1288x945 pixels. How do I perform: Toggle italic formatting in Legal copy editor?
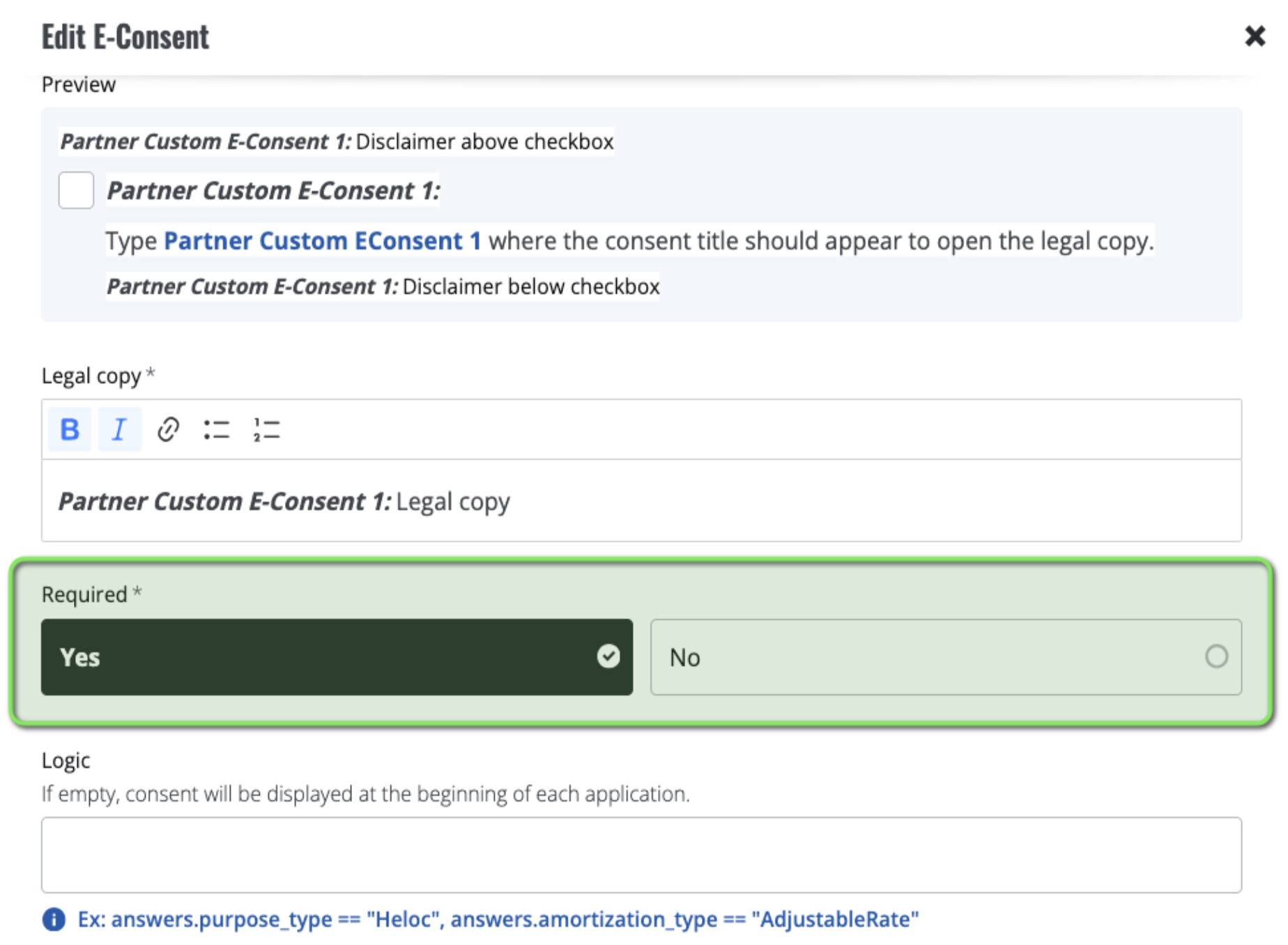click(x=119, y=429)
